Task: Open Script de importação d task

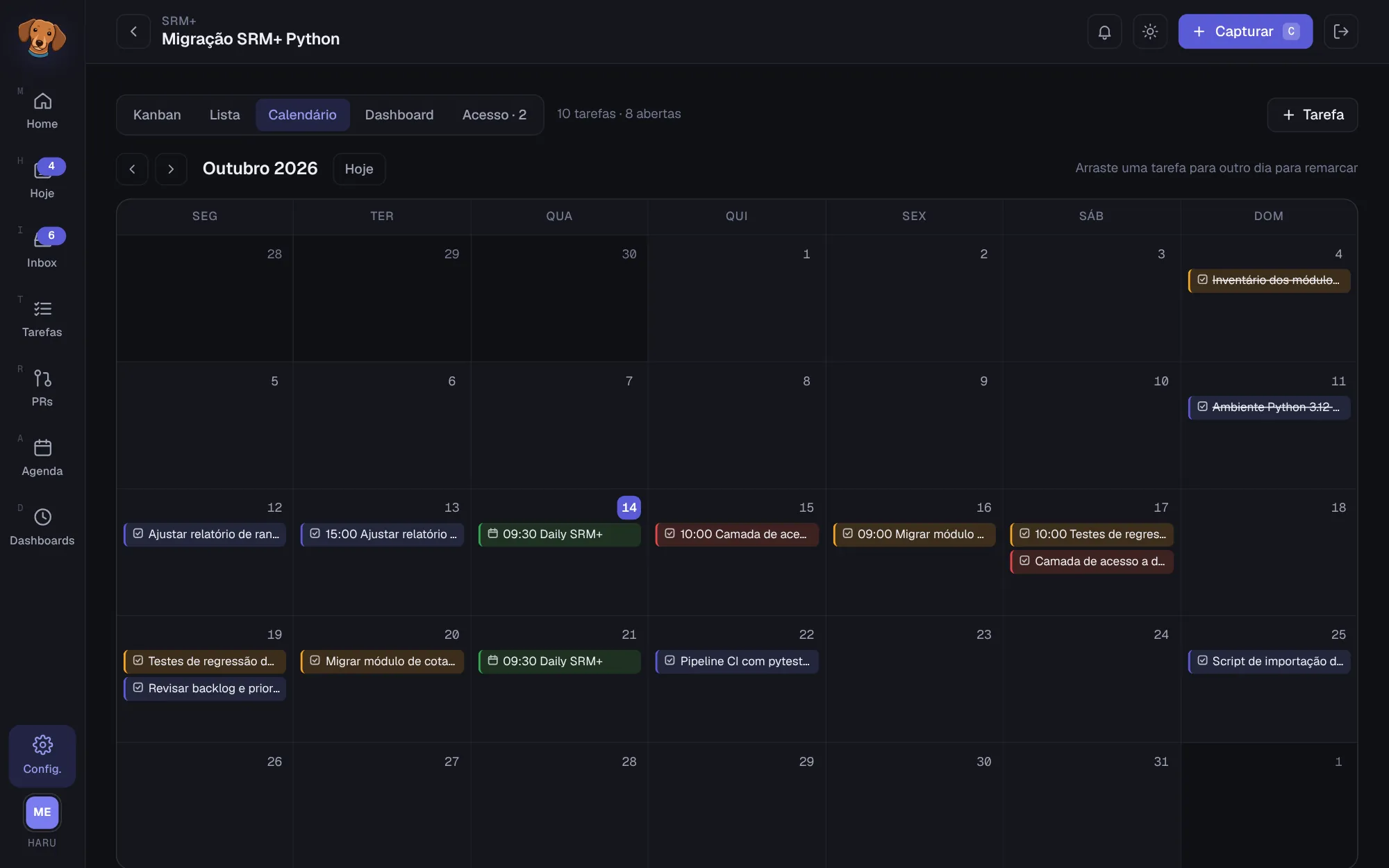Action: [x=1269, y=662]
